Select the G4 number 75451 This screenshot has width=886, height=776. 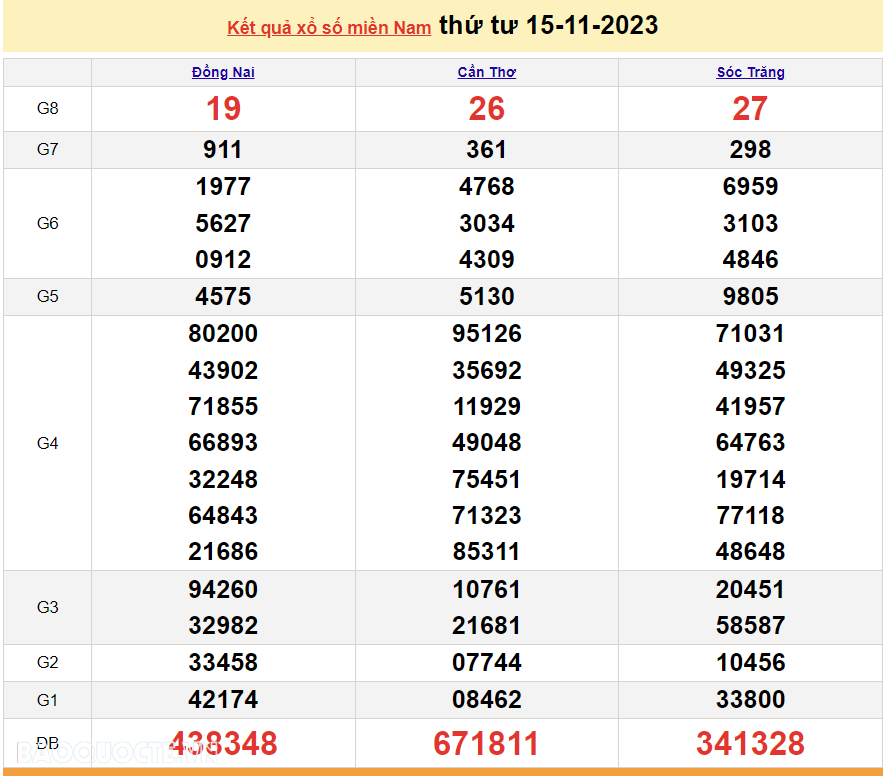(x=487, y=479)
